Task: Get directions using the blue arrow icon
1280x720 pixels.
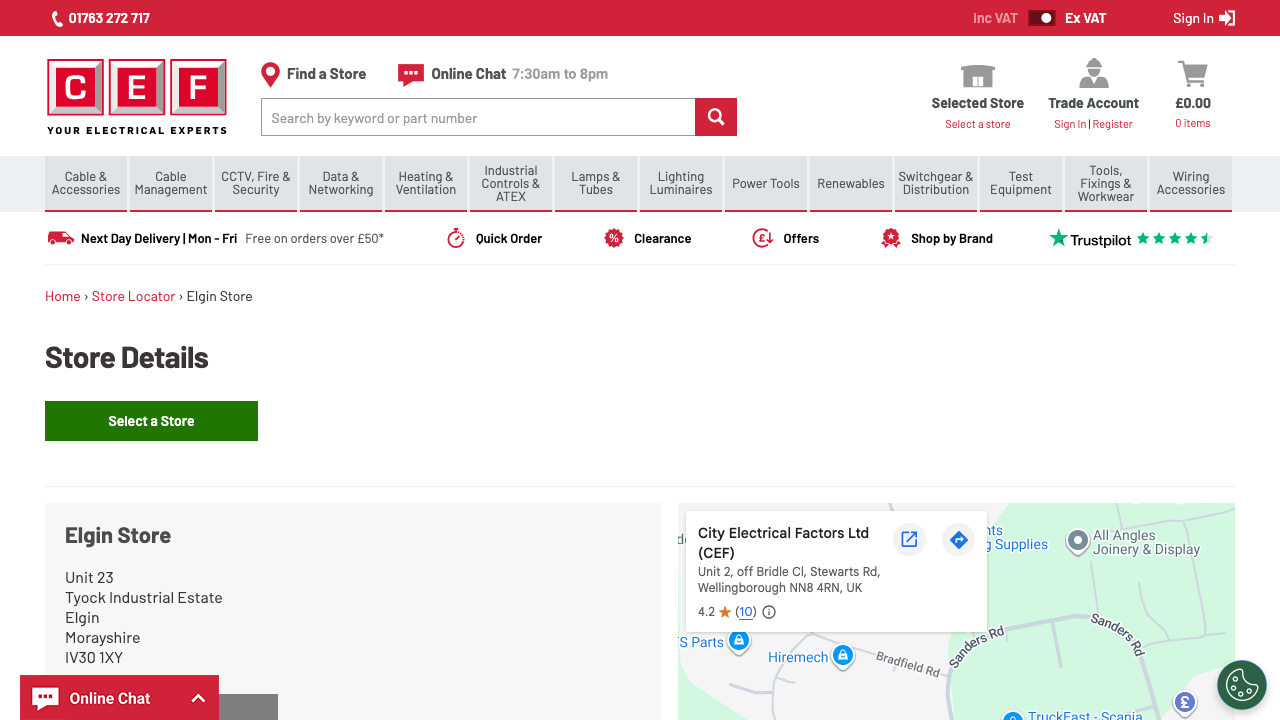Action: point(958,539)
